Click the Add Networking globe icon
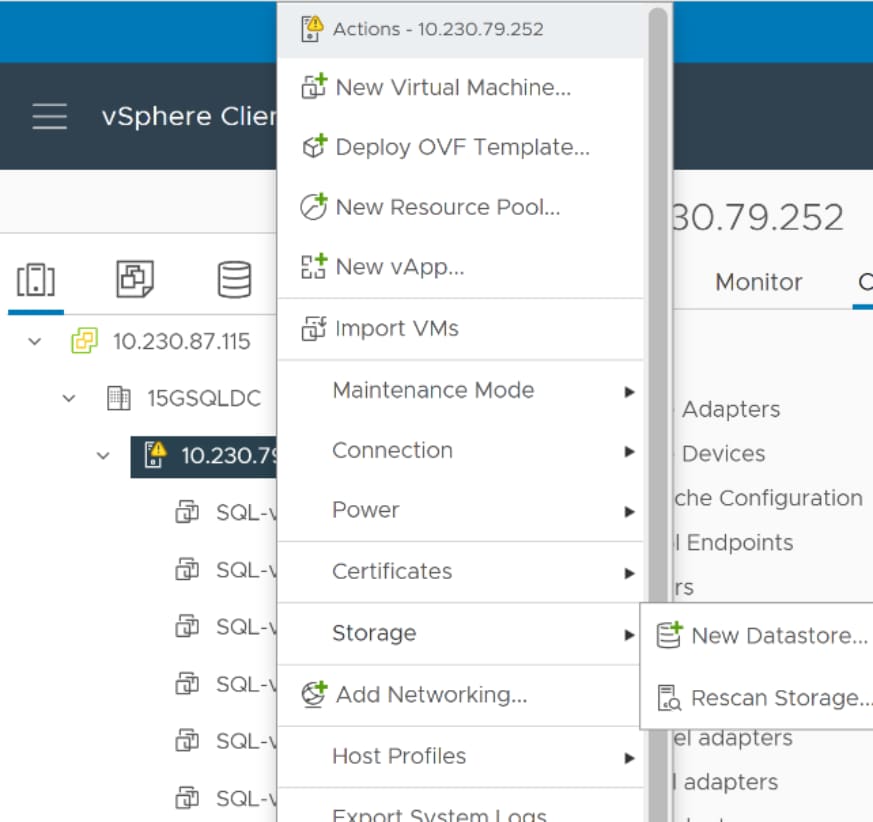The image size is (873, 822). pos(314,694)
